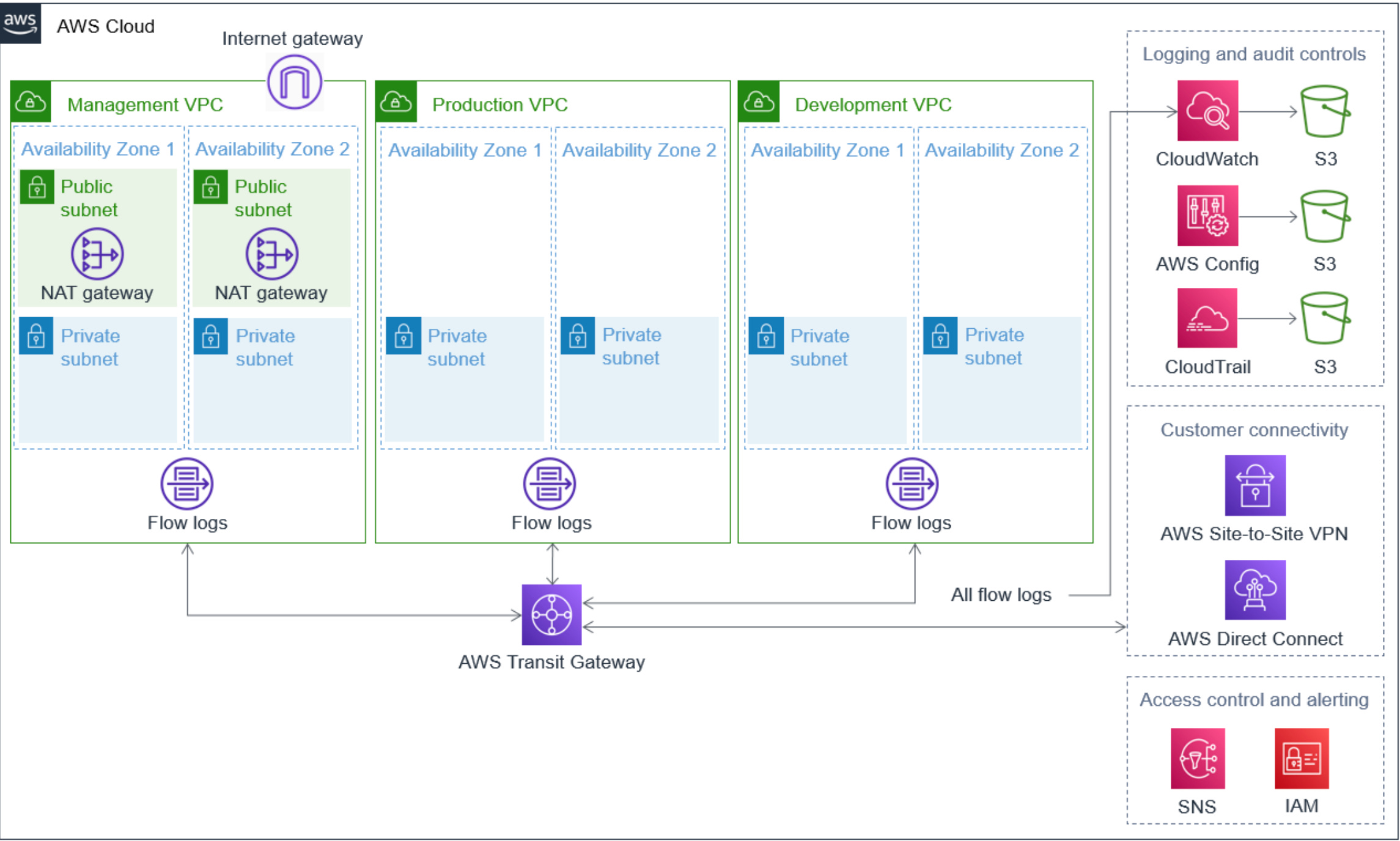
Task: Click the Development VPC cloud lock icon
Action: (759, 102)
